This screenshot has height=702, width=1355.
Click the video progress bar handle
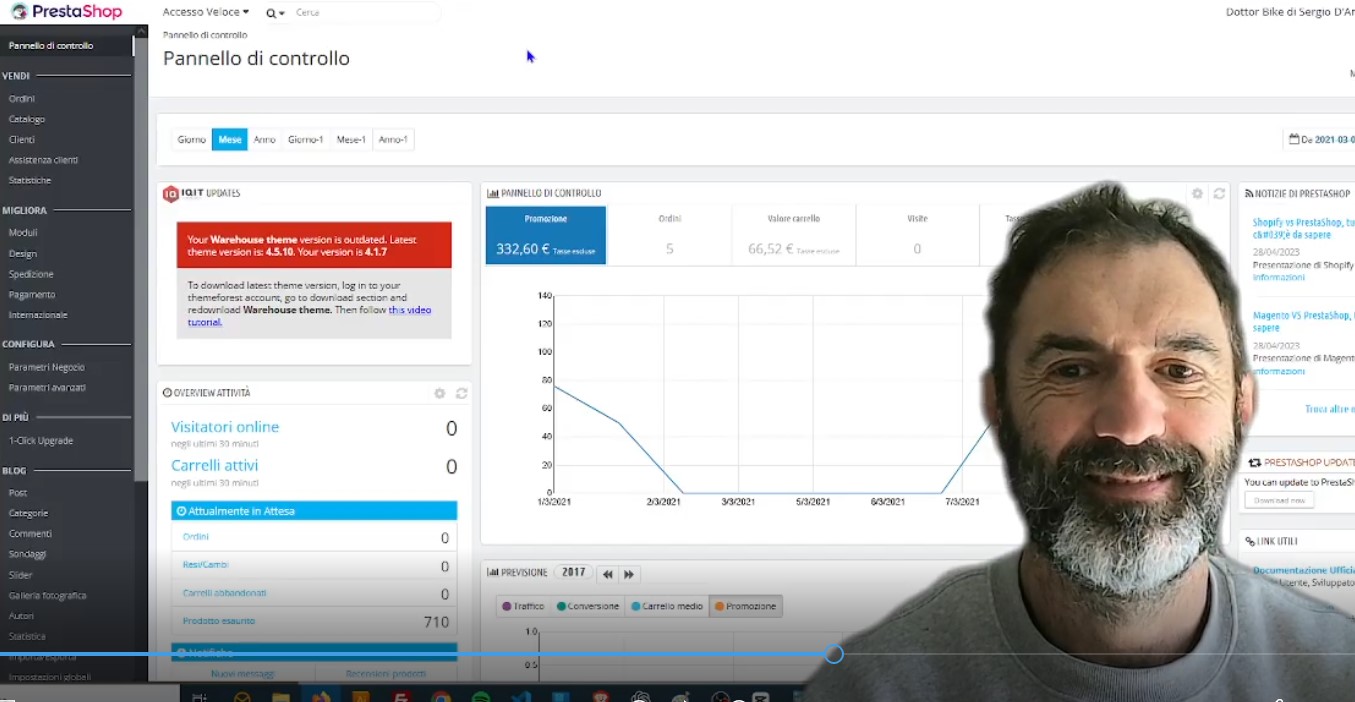coord(834,654)
